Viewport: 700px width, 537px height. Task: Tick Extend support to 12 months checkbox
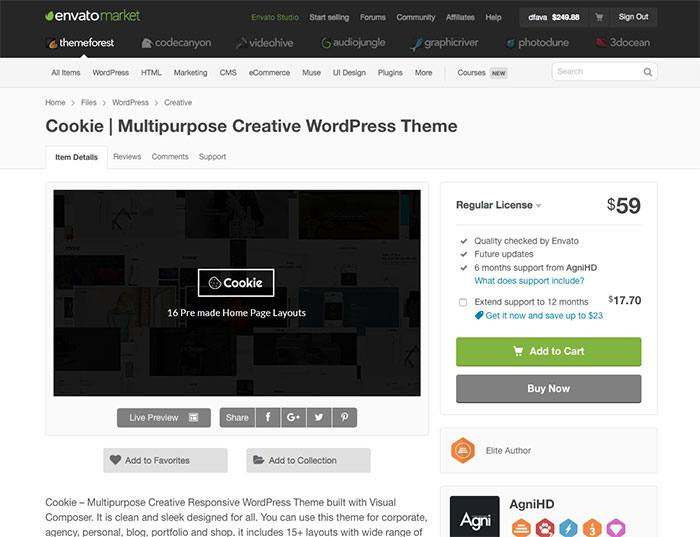(463, 302)
